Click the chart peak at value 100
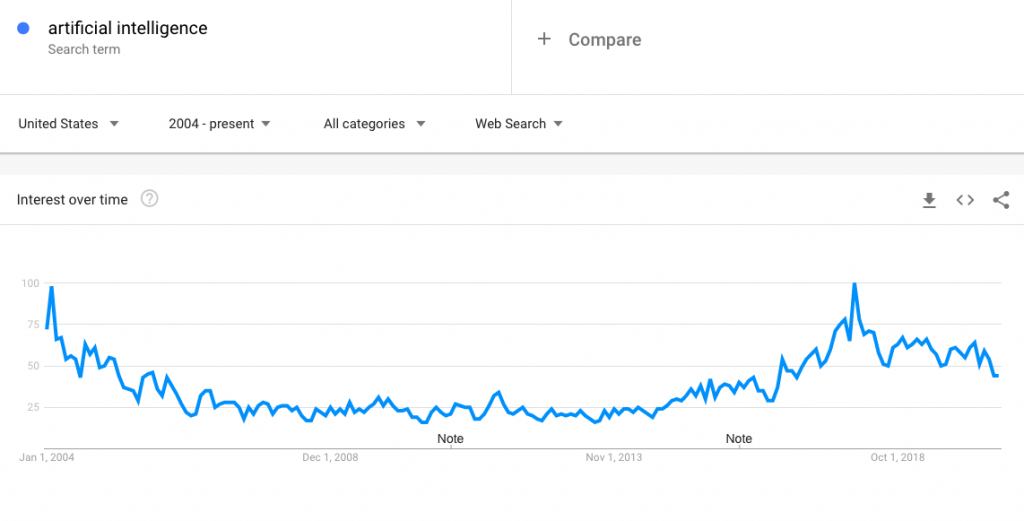The image size is (1024, 521). coord(854,285)
